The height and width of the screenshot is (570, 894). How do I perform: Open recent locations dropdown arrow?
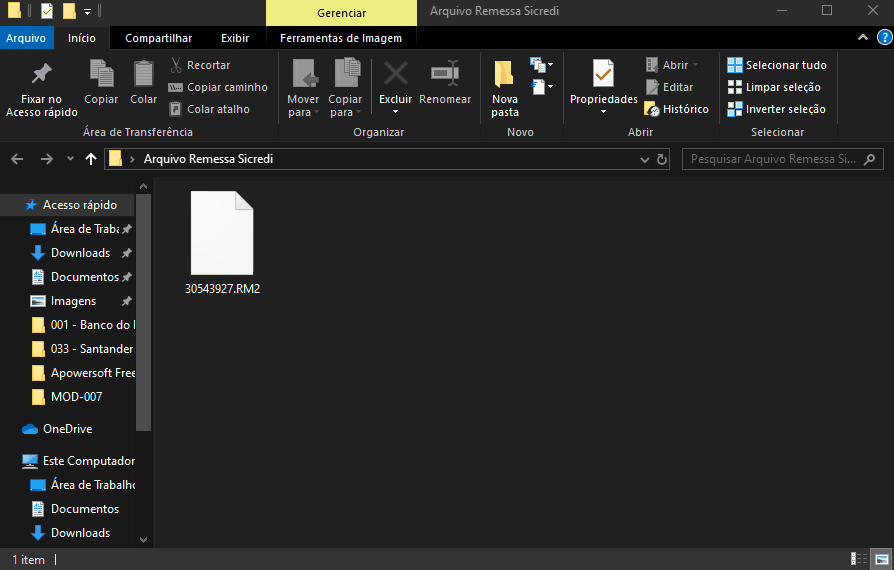point(70,159)
